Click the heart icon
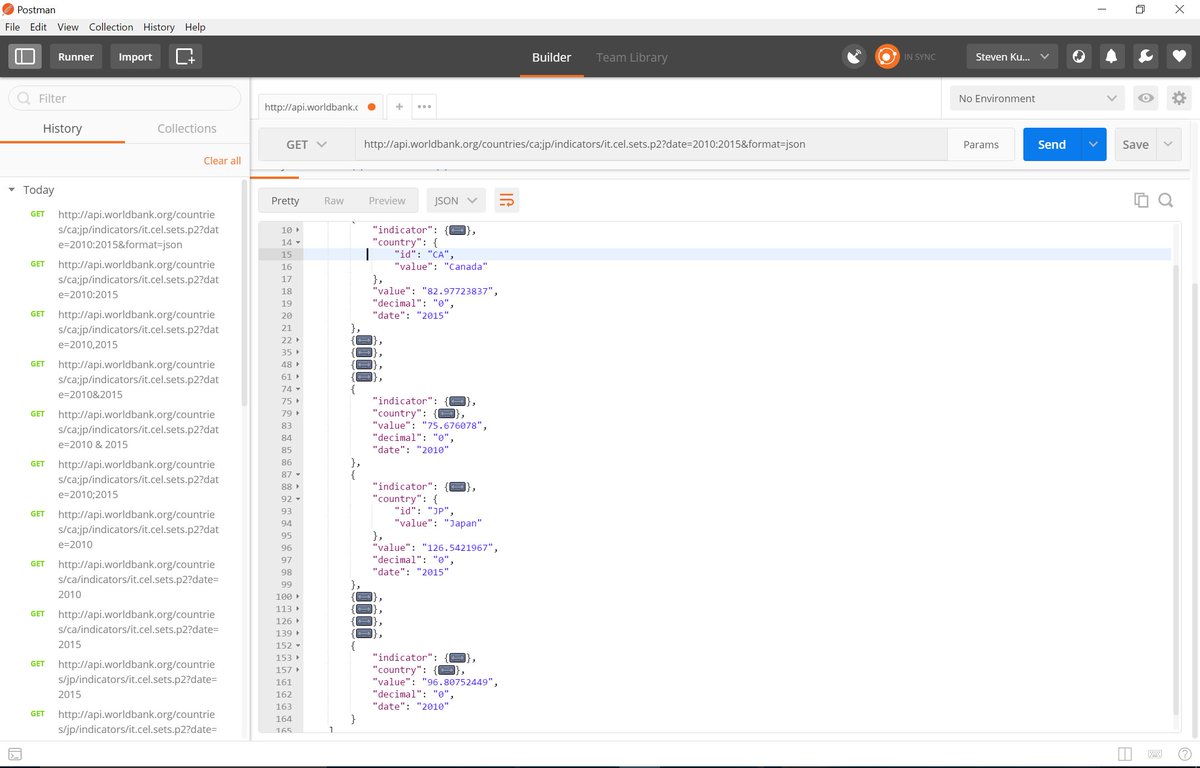The width and height of the screenshot is (1200, 768). coord(1179,57)
